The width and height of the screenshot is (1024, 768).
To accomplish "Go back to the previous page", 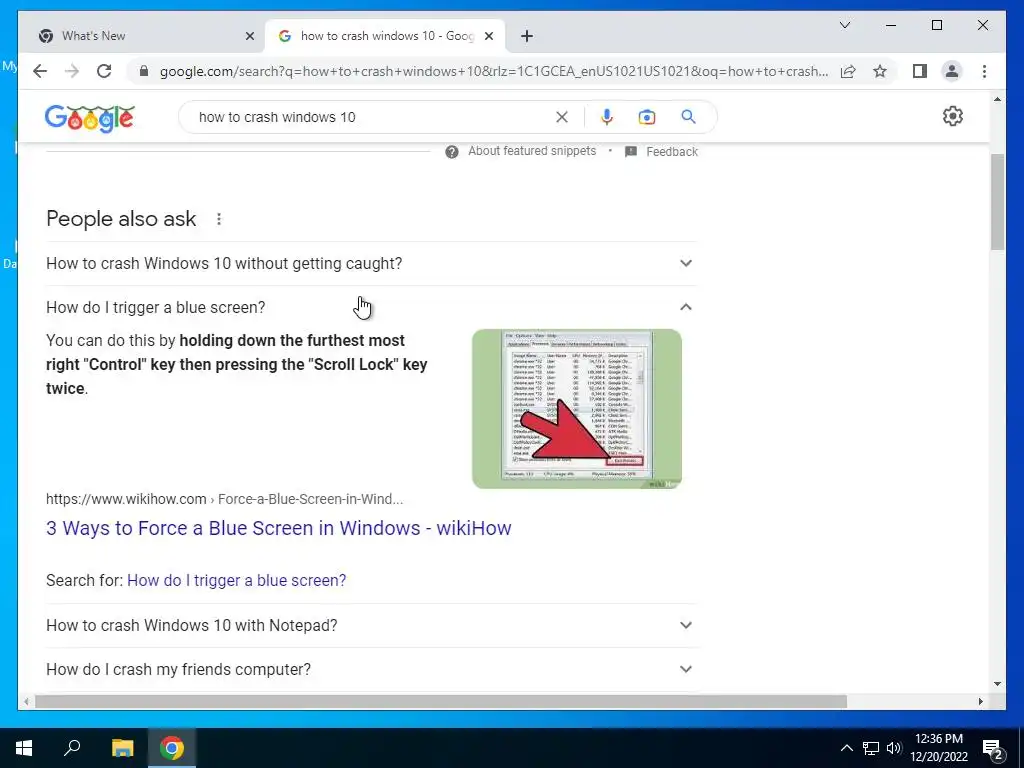I will (40, 71).
